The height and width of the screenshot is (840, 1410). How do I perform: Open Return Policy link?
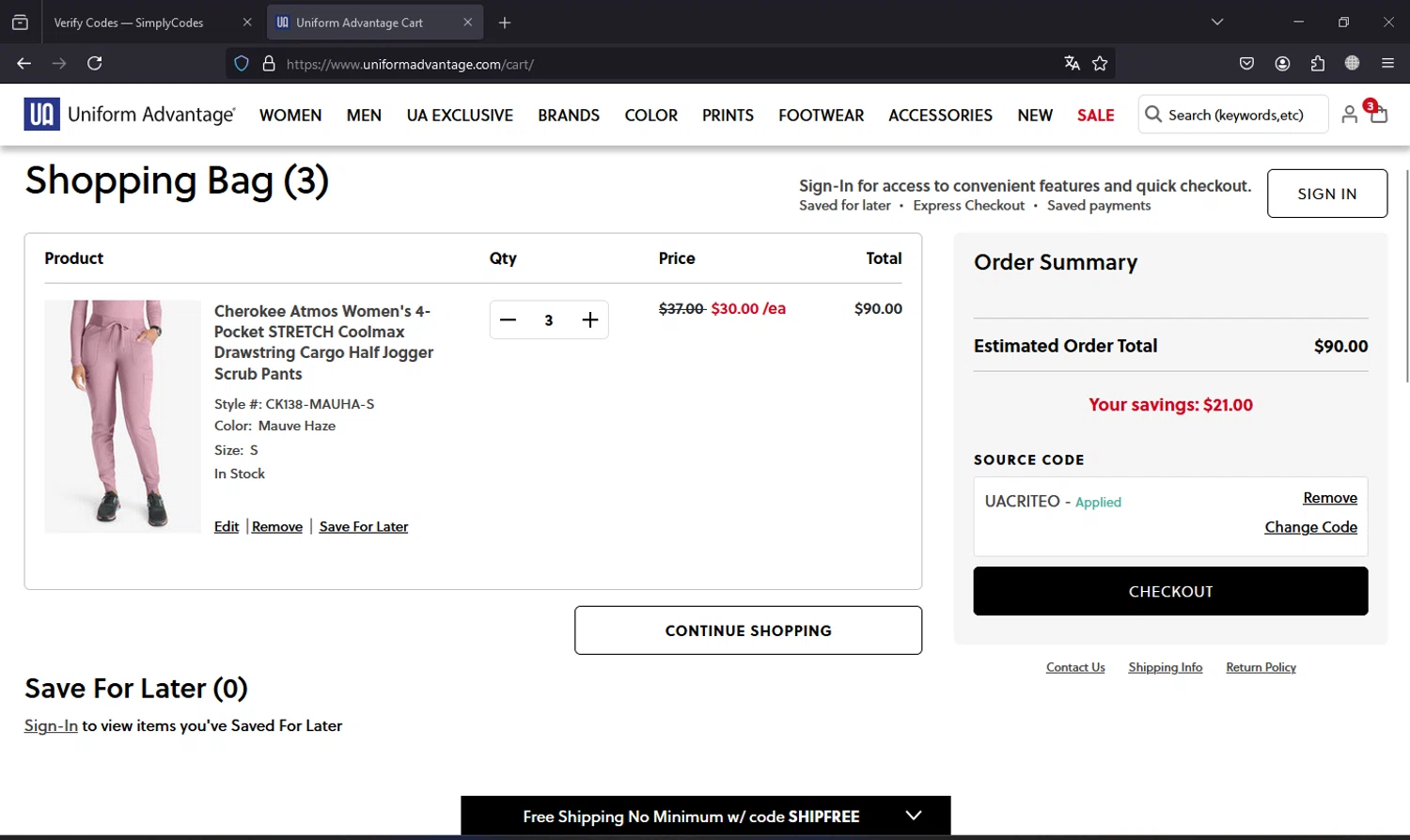1261,667
